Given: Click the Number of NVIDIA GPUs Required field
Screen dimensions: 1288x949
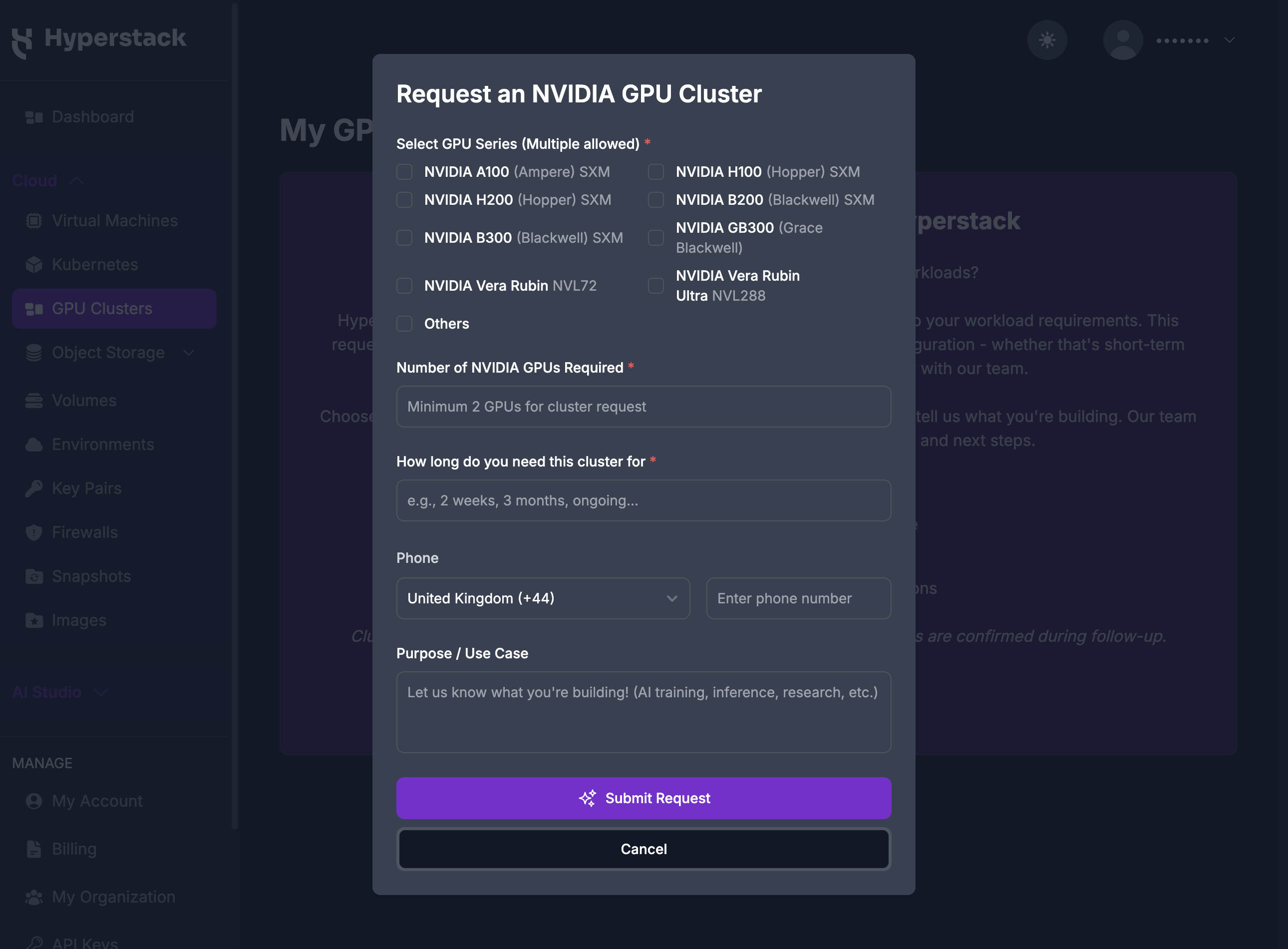Looking at the screenshot, I should [x=643, y=407].
